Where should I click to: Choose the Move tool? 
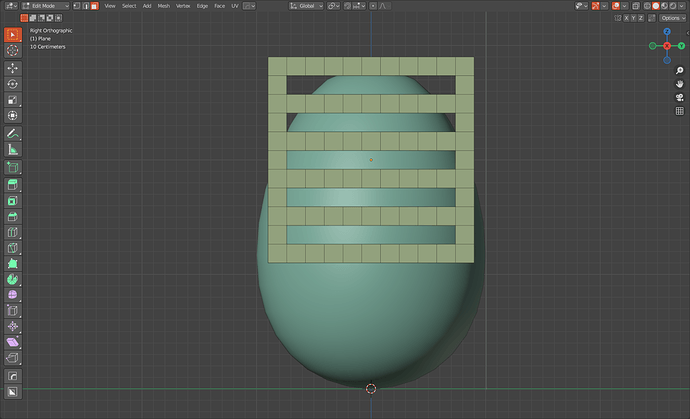[x=13, y=68]
